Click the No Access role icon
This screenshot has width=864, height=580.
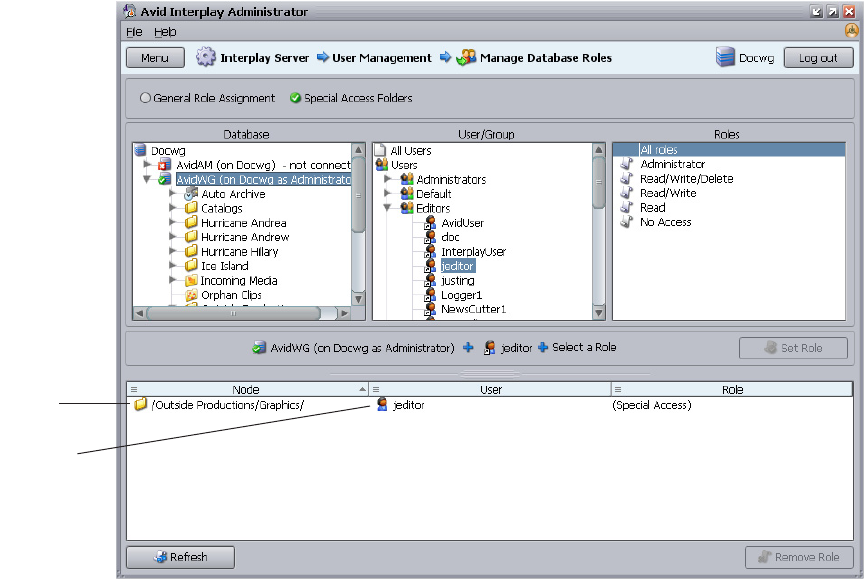pyautogui.click(x=626, y=222)
